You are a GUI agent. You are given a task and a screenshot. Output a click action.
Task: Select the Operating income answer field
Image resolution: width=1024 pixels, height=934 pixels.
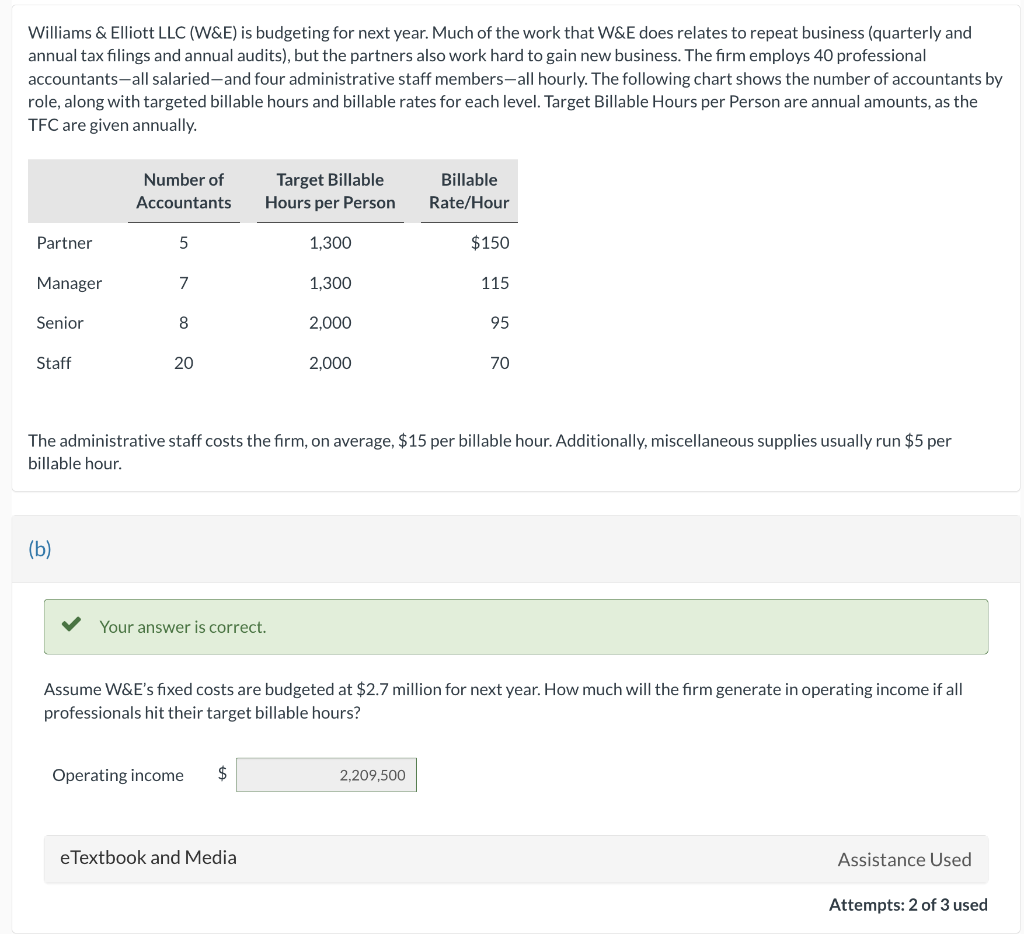(326, 774)
